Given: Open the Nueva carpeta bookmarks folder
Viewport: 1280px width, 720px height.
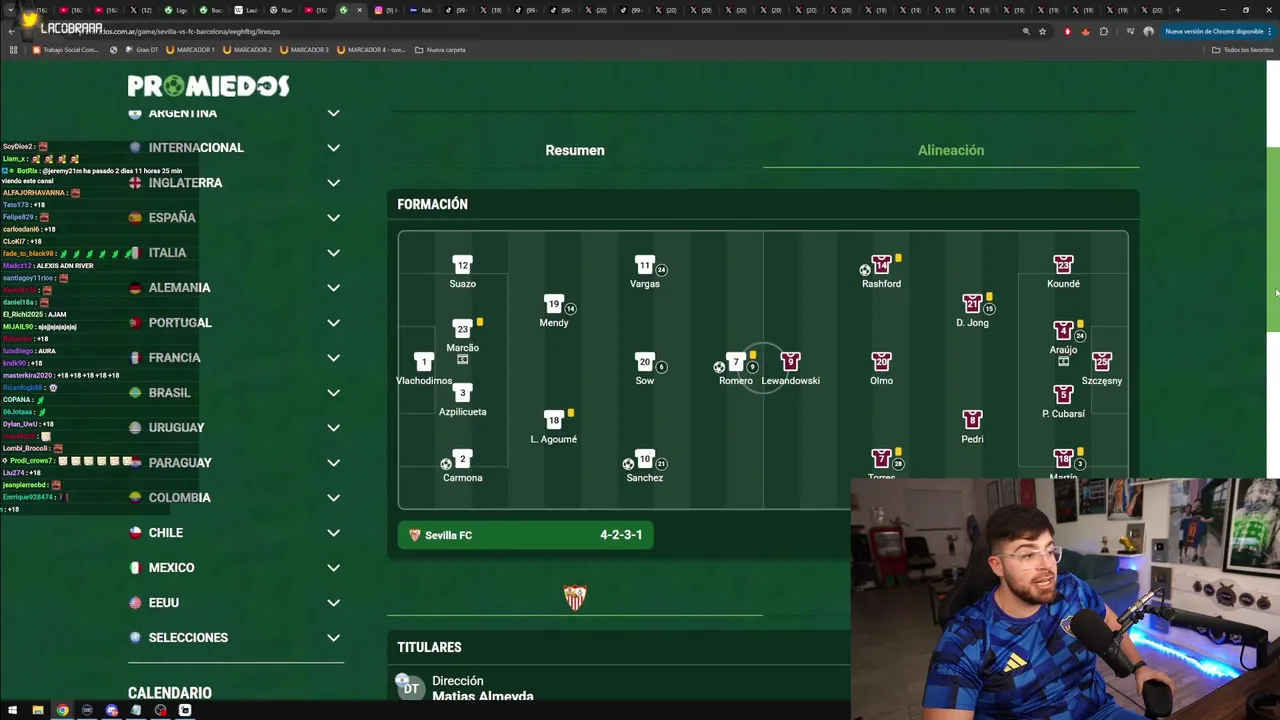Looking at the screenshot, I should (x=440, y=49).
